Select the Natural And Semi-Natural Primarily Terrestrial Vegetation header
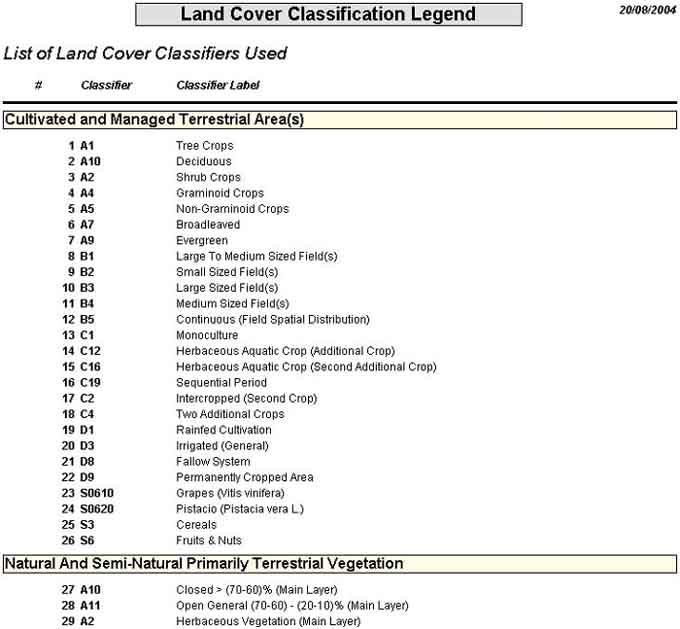The image size is (680, 629). [204, 564]
